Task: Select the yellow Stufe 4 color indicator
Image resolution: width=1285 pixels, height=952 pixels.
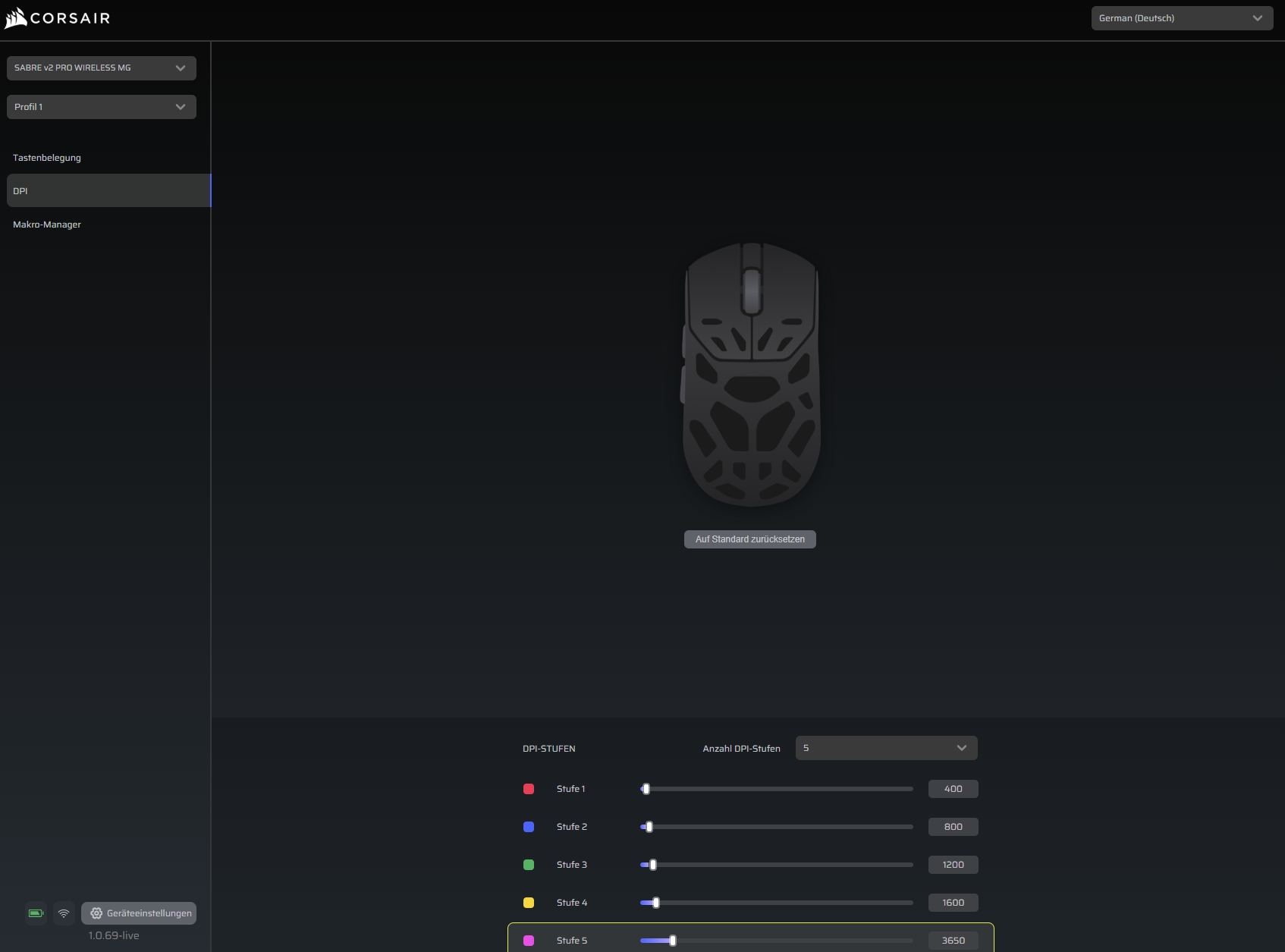Action: point(529,903)
